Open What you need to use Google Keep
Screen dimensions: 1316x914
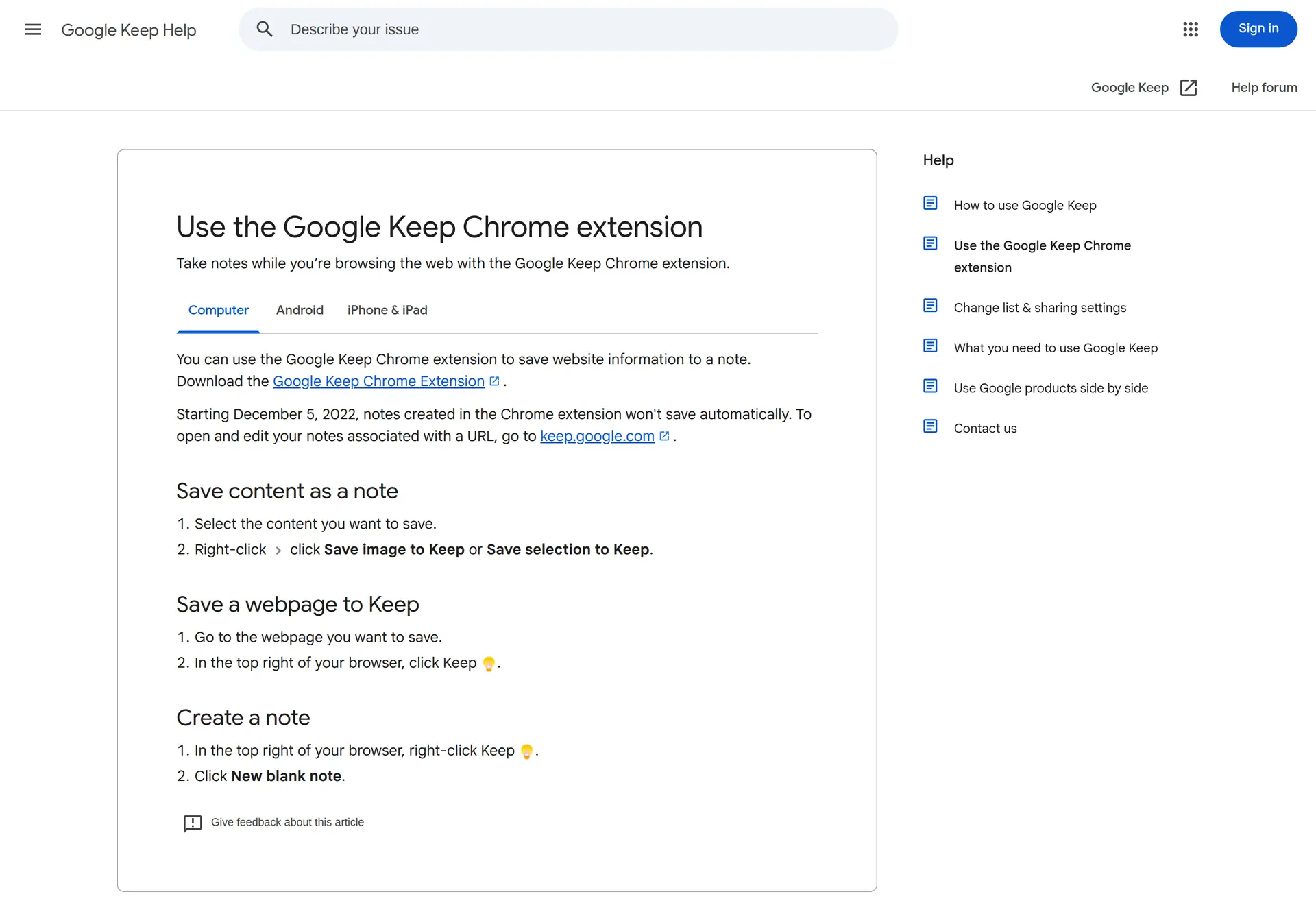pos(1056,348)
